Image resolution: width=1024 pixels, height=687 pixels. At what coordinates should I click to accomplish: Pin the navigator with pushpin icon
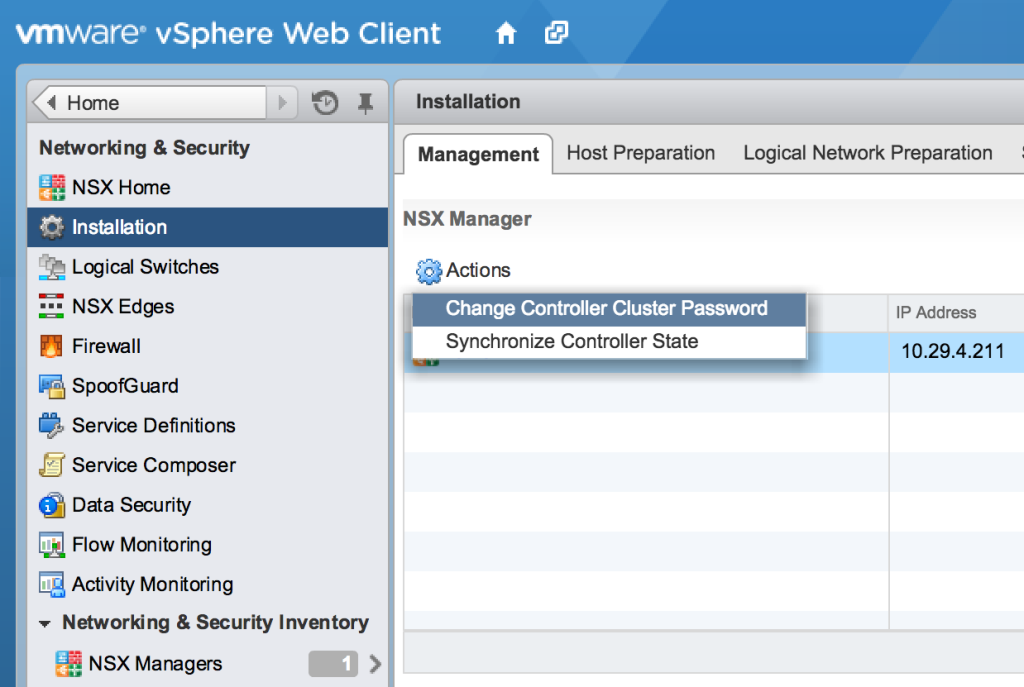(366, 103)
